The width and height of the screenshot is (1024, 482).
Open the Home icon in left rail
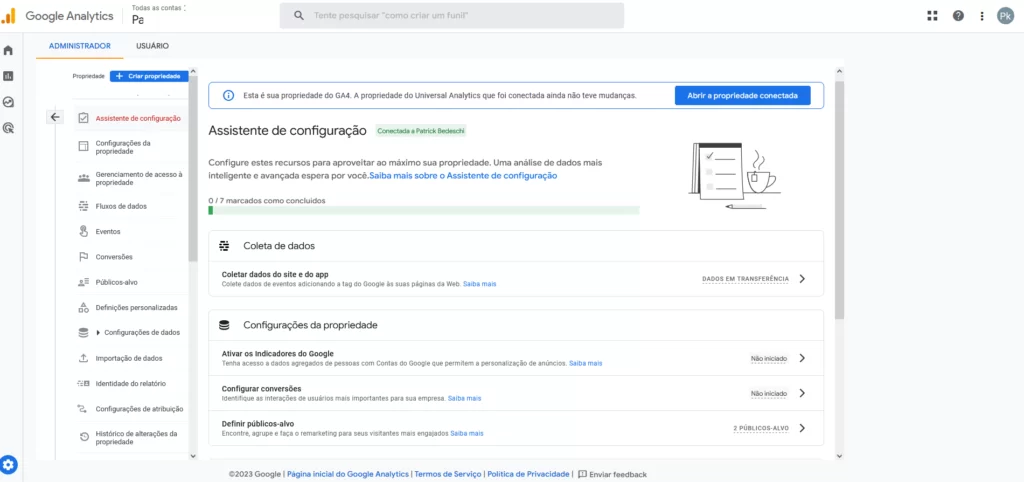point(8,50)
